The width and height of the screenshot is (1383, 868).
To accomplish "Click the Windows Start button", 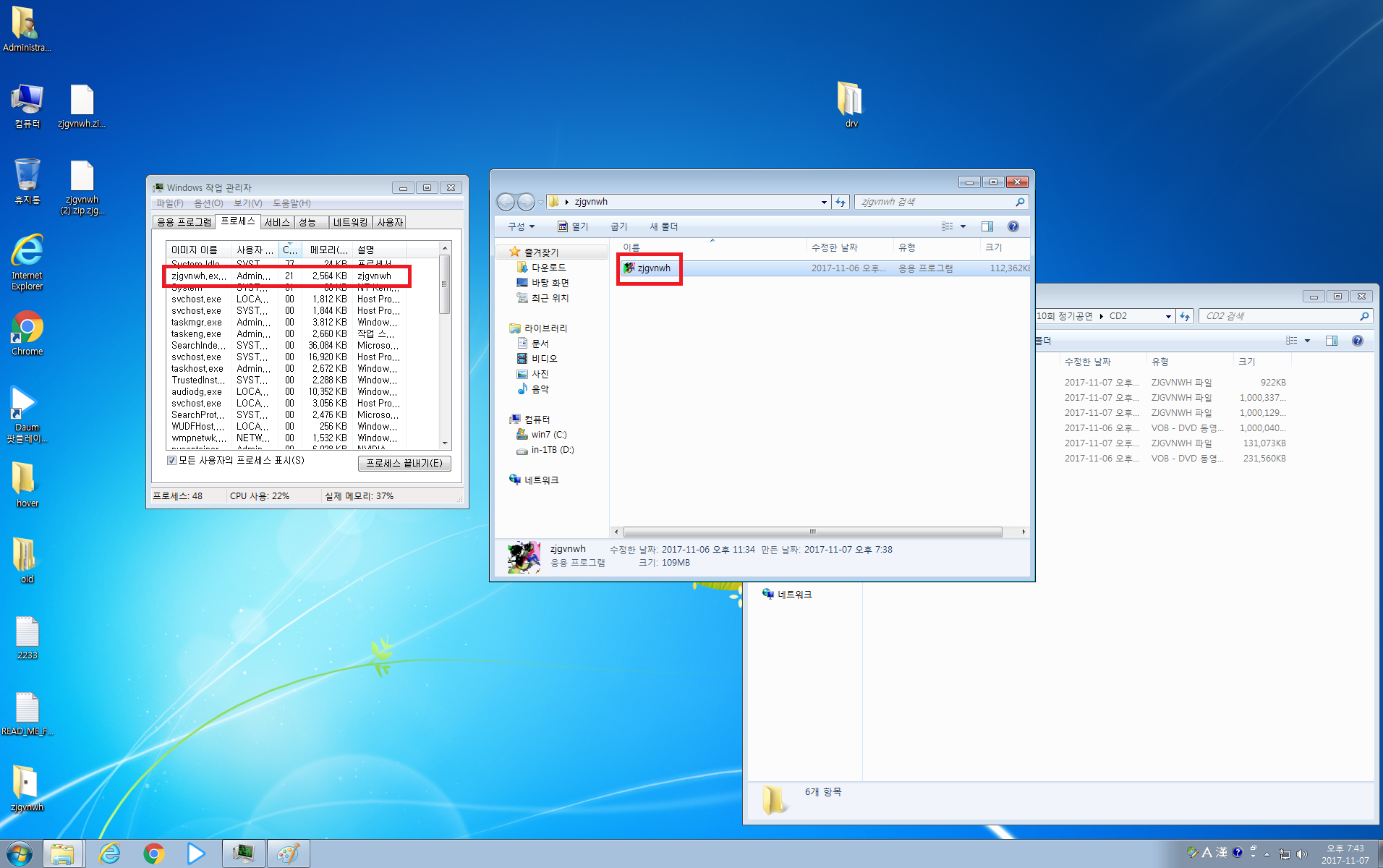I will coord(20,854).
